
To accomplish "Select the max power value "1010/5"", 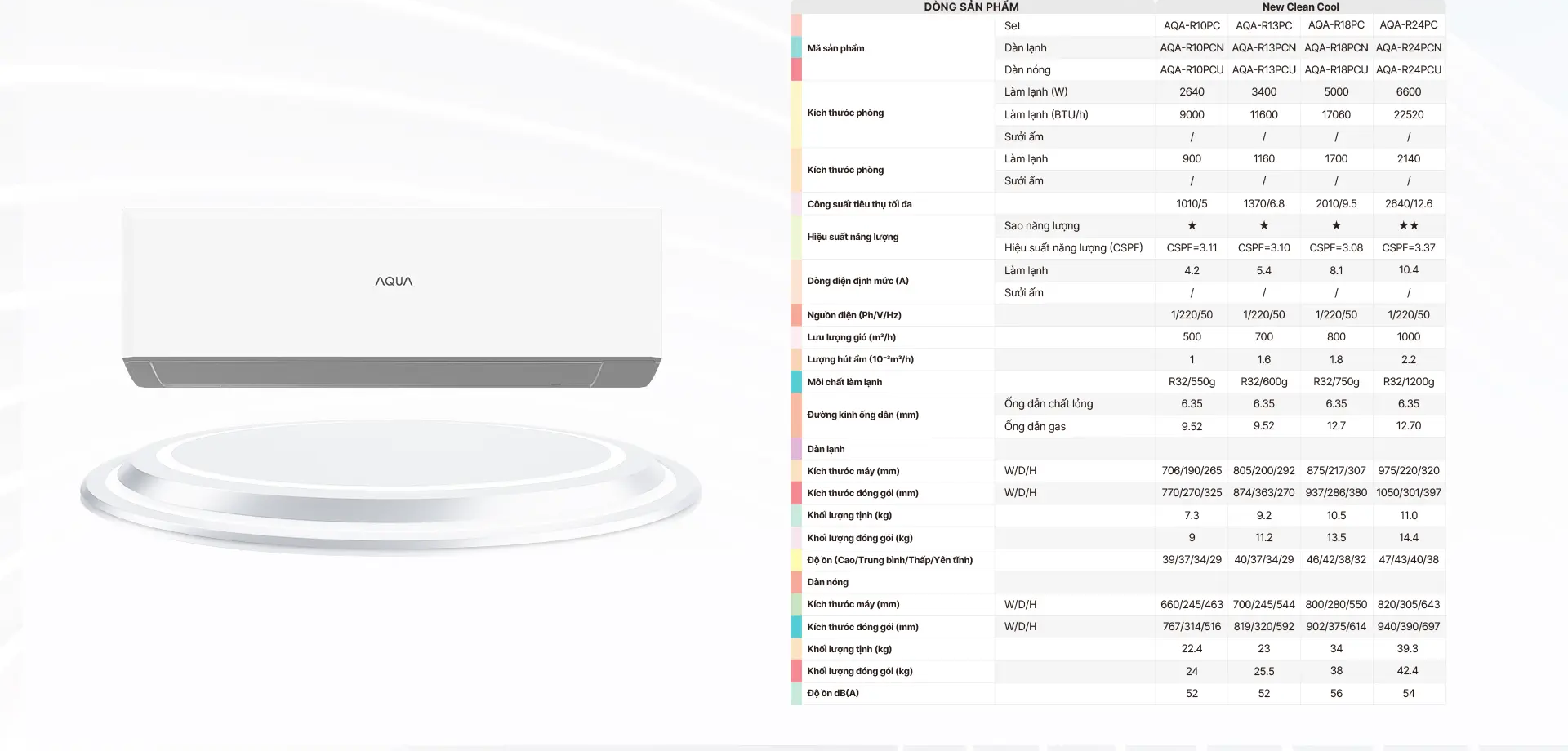I will coord(1192,203).
